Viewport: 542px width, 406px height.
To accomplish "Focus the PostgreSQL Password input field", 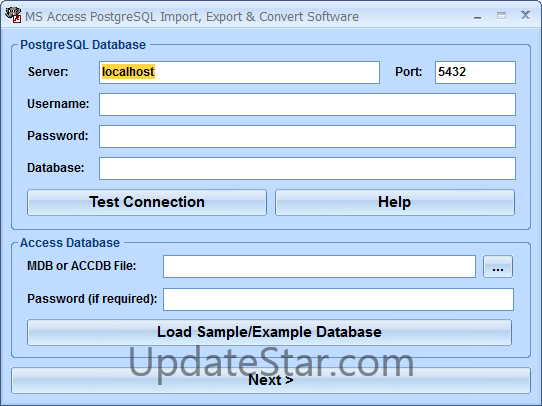I will pos(307,136).
